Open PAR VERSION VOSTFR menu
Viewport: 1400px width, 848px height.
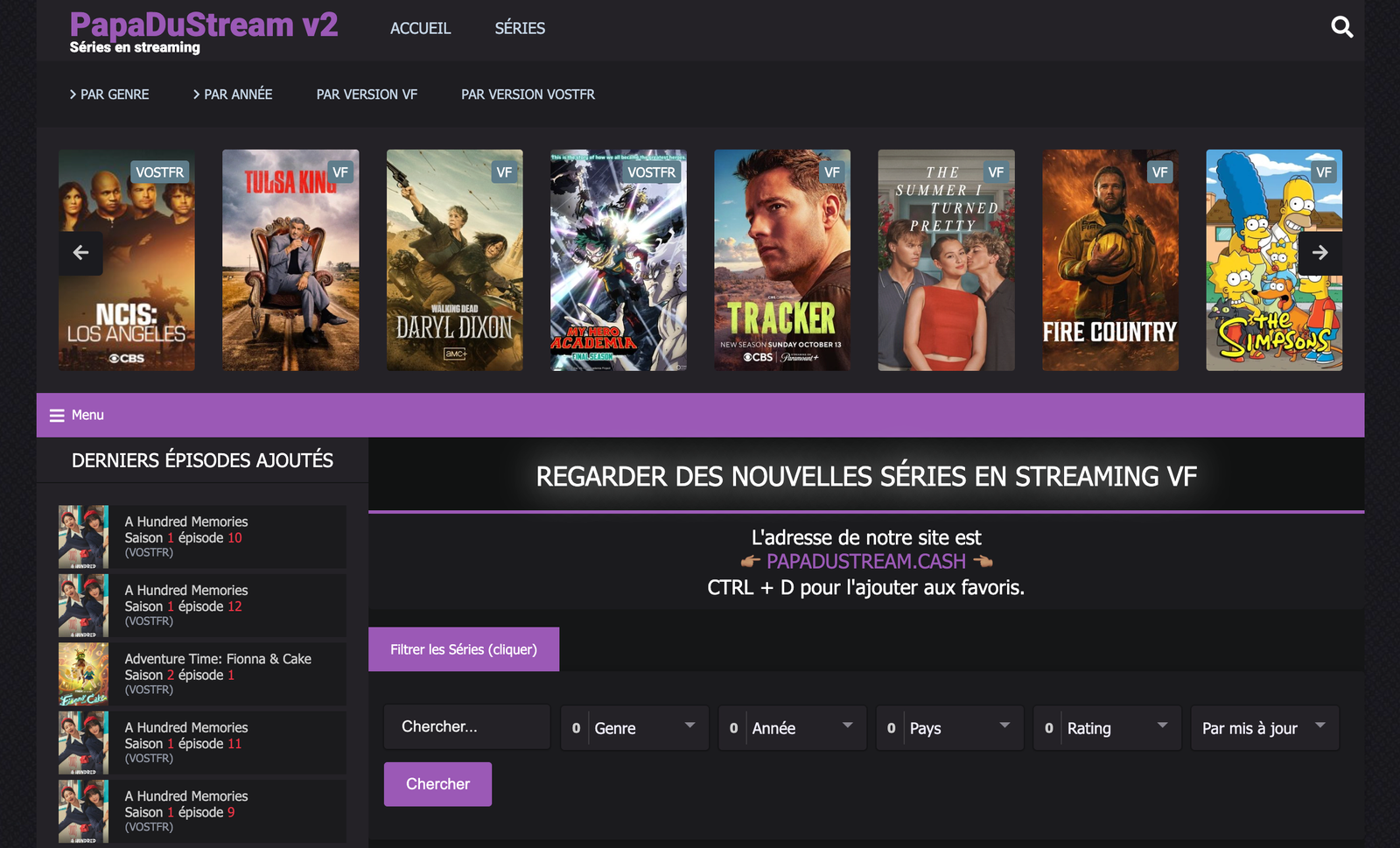[528, 95]
